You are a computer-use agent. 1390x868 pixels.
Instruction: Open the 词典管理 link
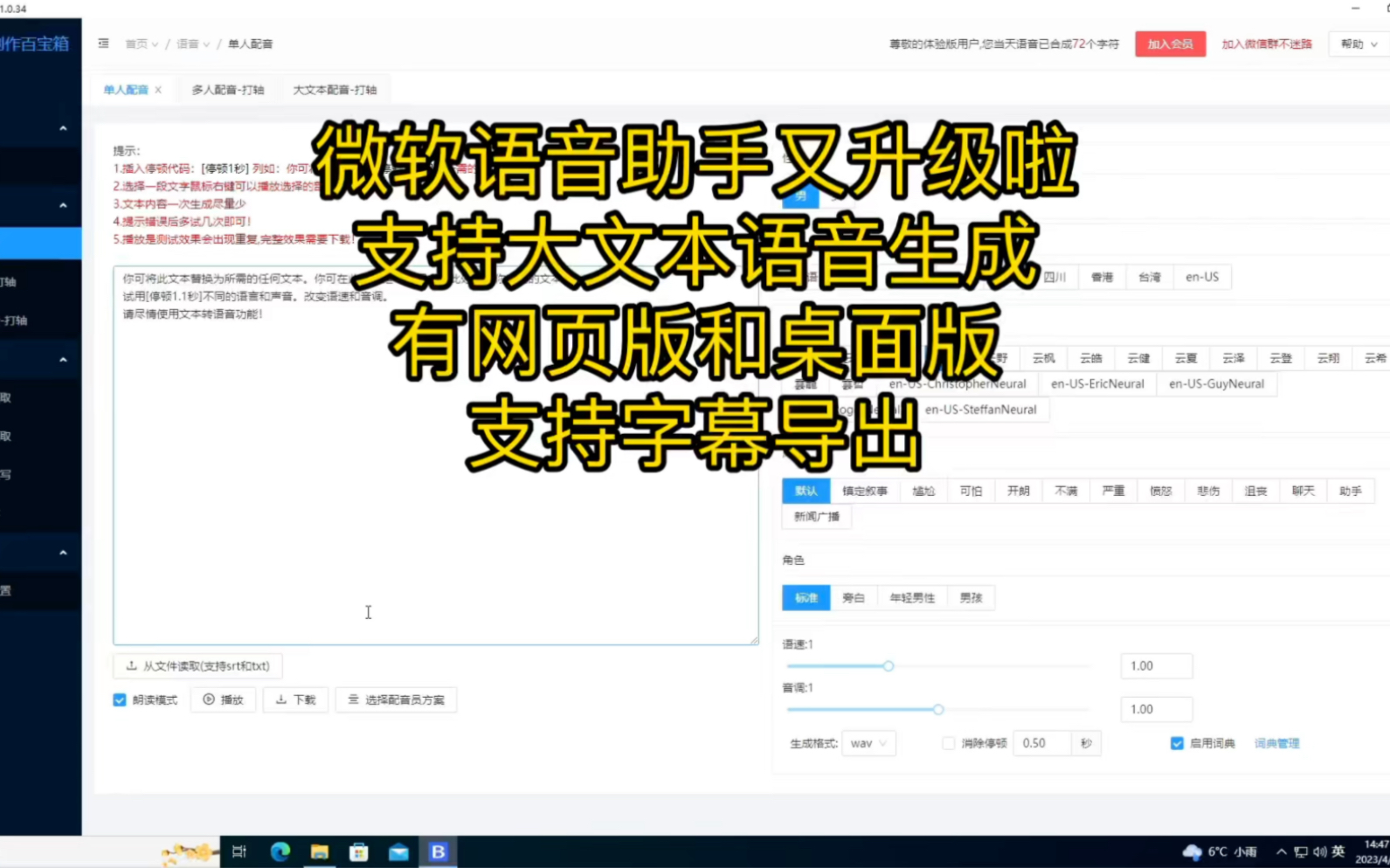(1277, 743)
